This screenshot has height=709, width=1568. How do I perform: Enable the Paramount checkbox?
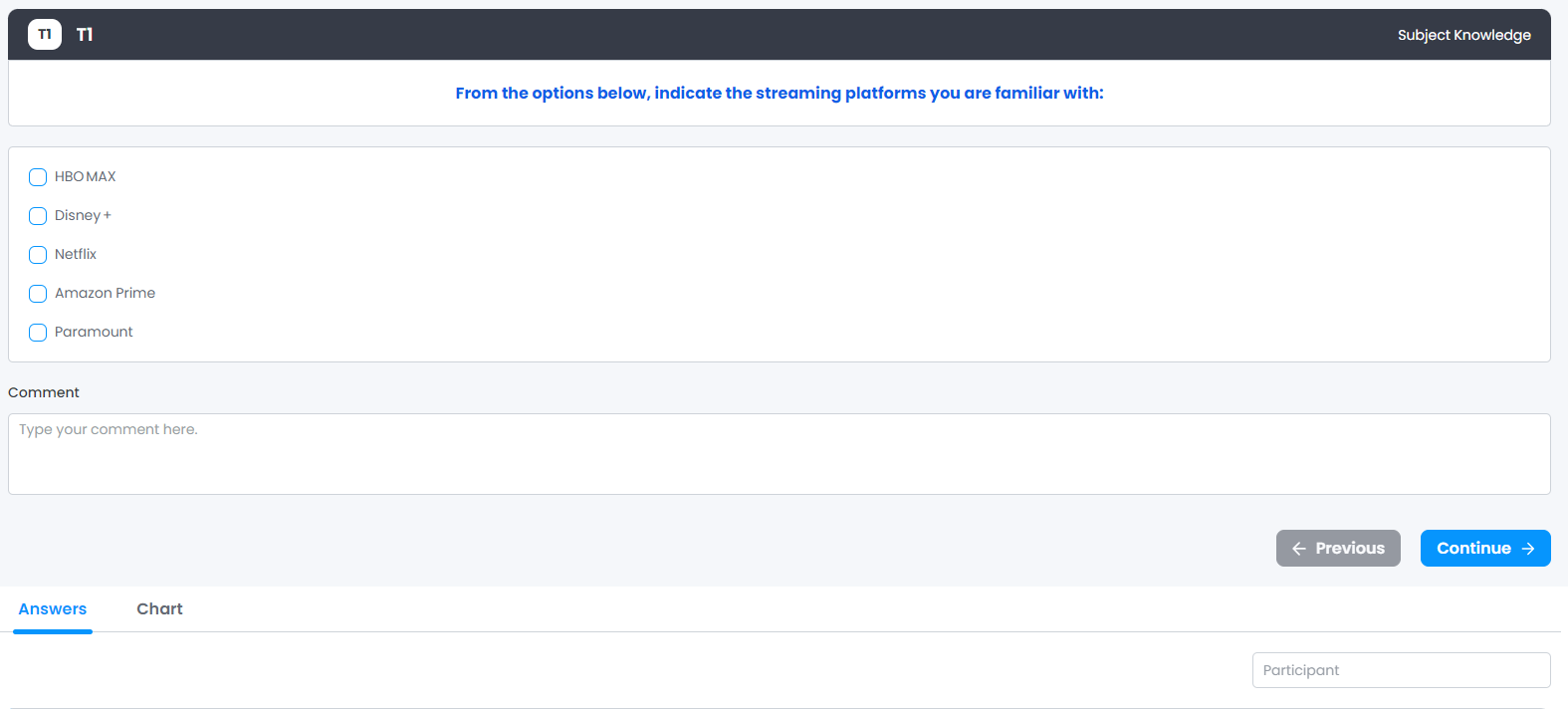pyautogui.click(x=38, y=333)
